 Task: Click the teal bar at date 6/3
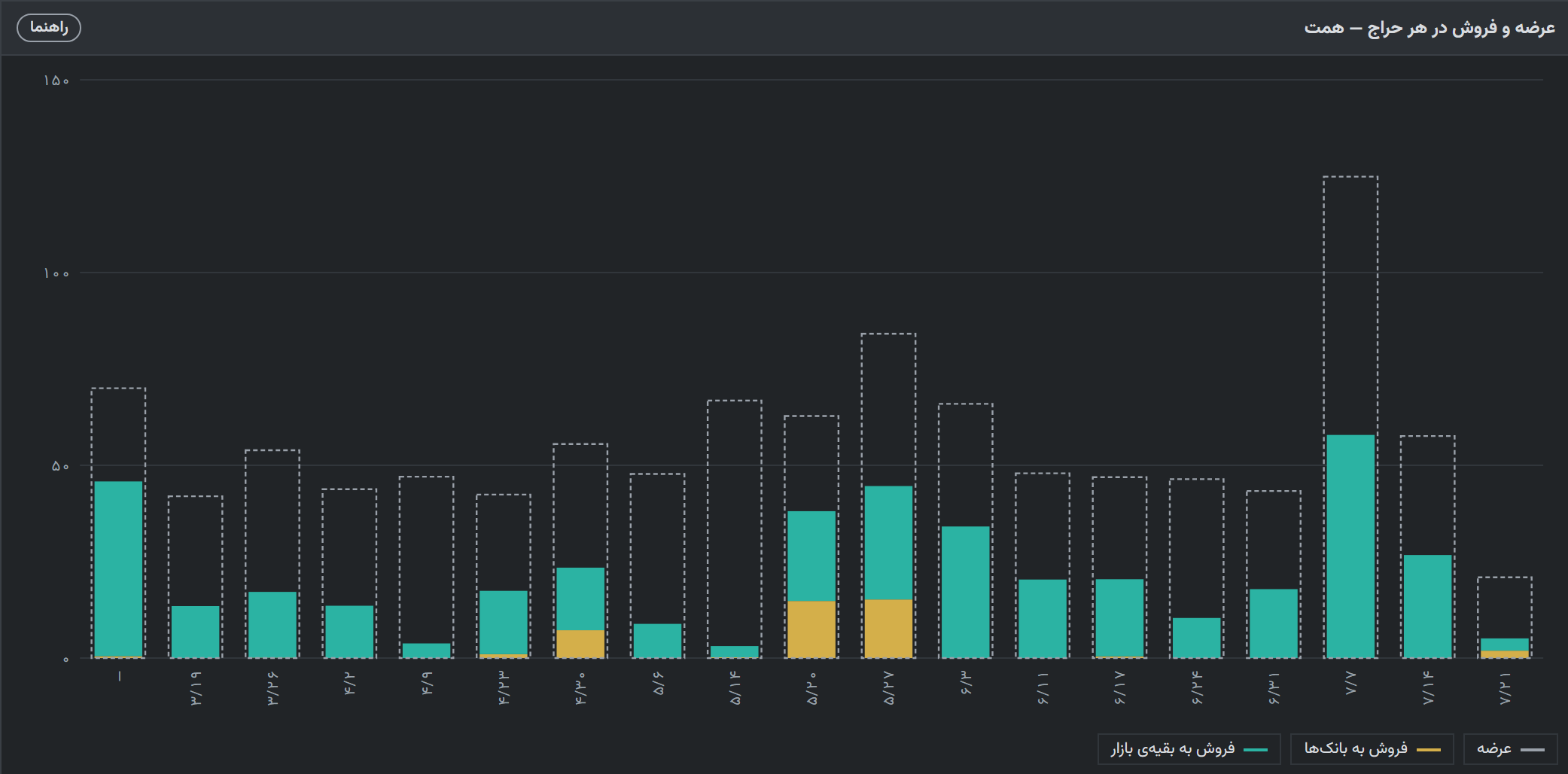[966, 593]
